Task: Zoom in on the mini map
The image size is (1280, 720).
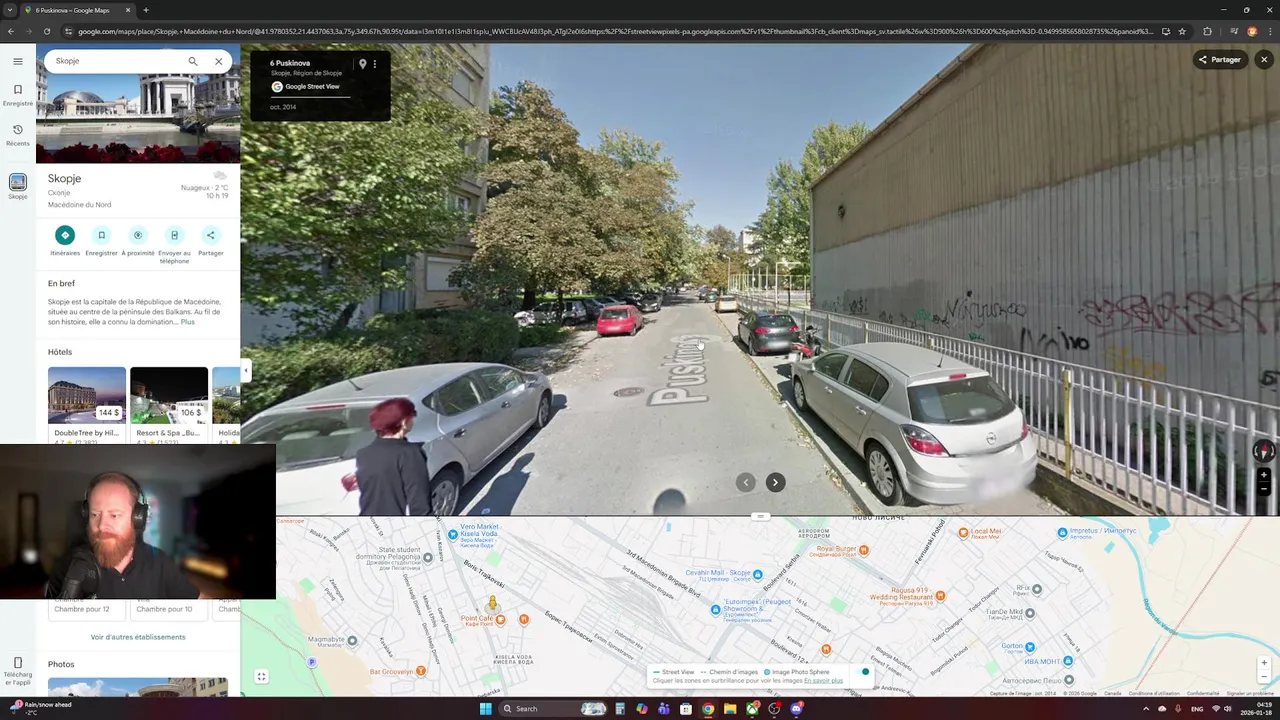Action: pyautogui.click(x=1264, y=663)
